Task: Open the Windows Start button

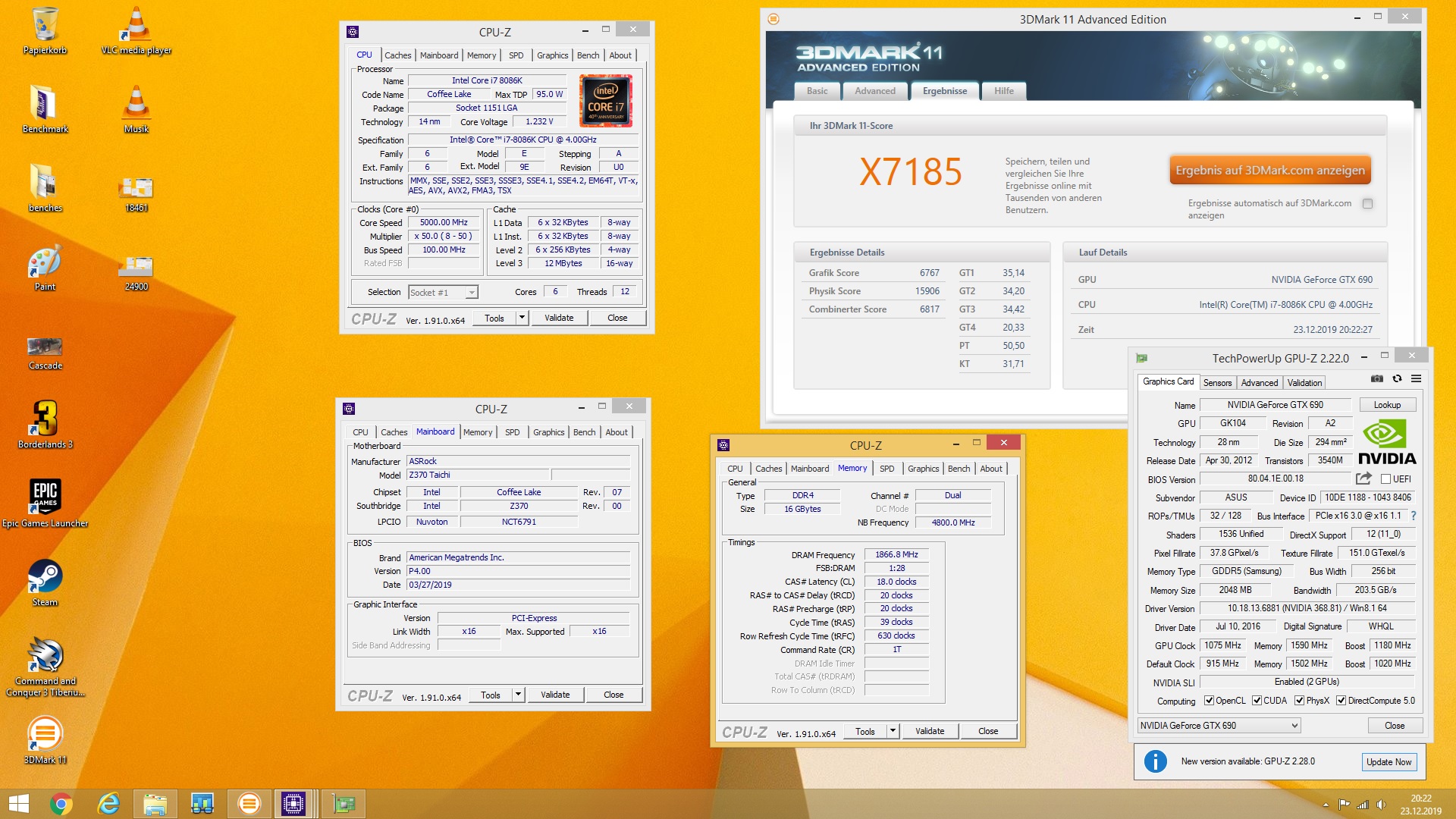Action: tap(18, 804)
